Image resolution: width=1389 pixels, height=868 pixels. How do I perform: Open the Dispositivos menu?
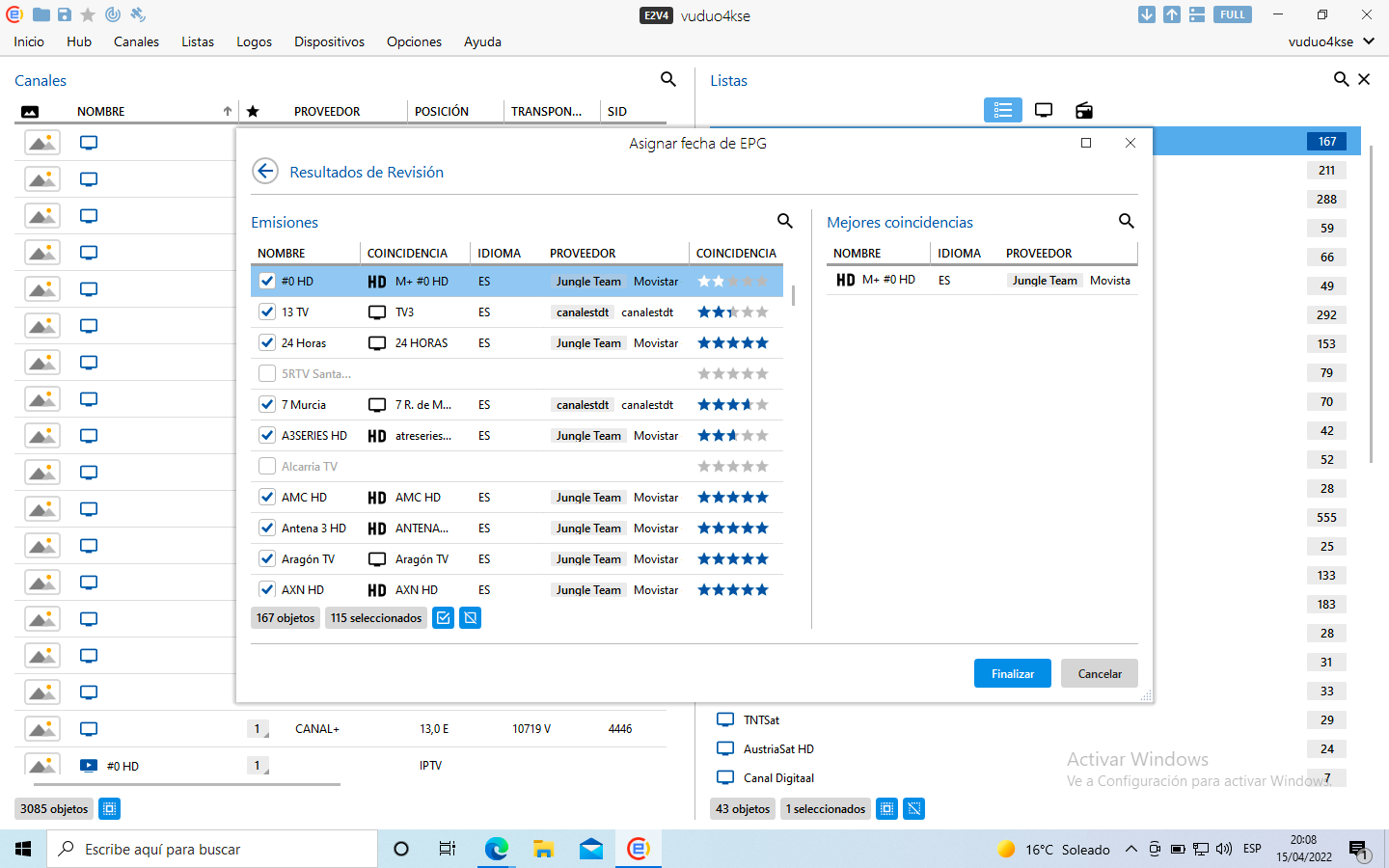click(x=329, y=41)
